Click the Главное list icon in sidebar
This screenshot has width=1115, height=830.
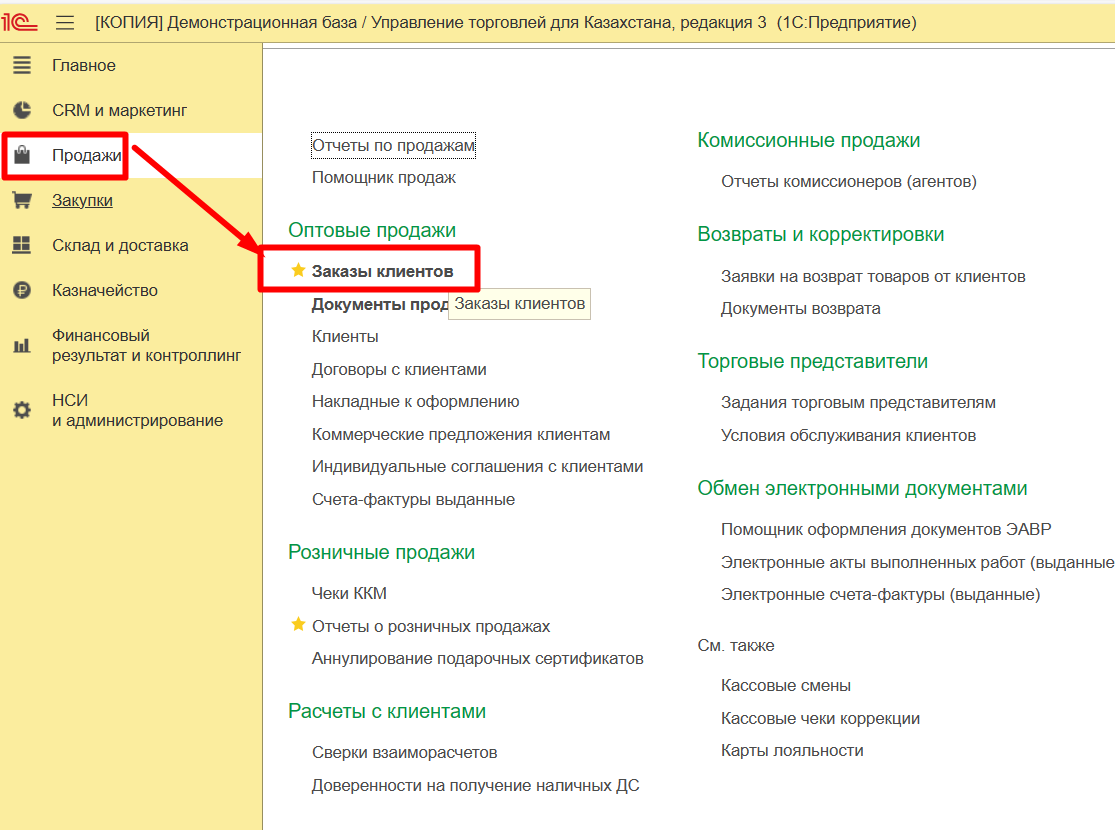point(21,66)
